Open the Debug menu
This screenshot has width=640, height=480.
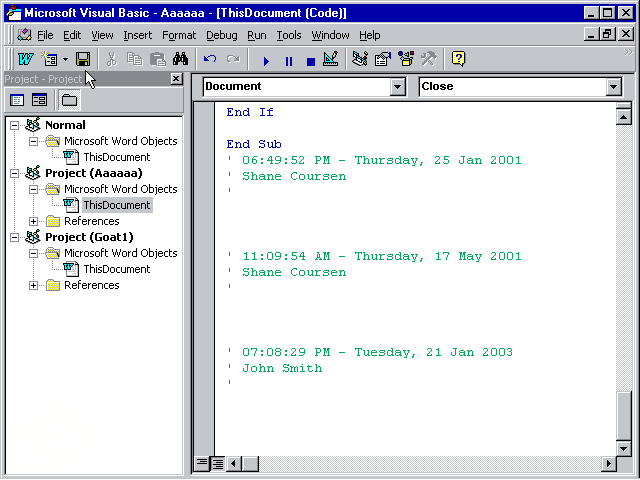point(222,36)
